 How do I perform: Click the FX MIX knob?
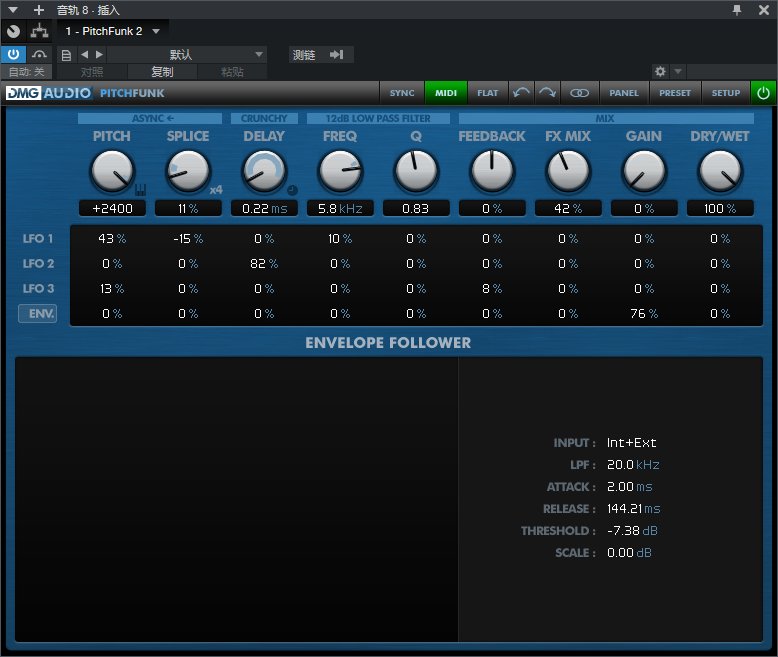click(x=568, y=171)
